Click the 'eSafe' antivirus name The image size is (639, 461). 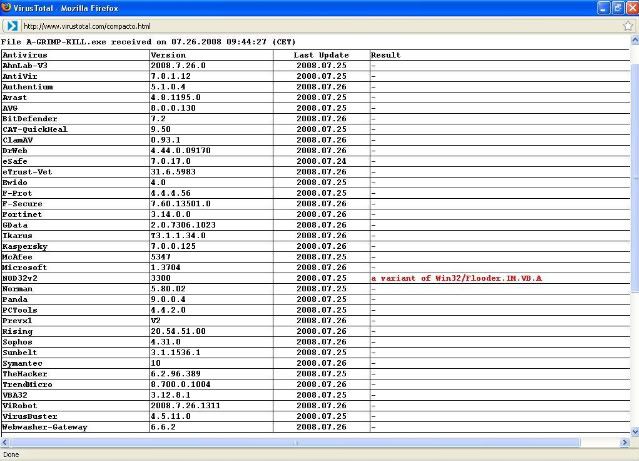tap(15, 161)
